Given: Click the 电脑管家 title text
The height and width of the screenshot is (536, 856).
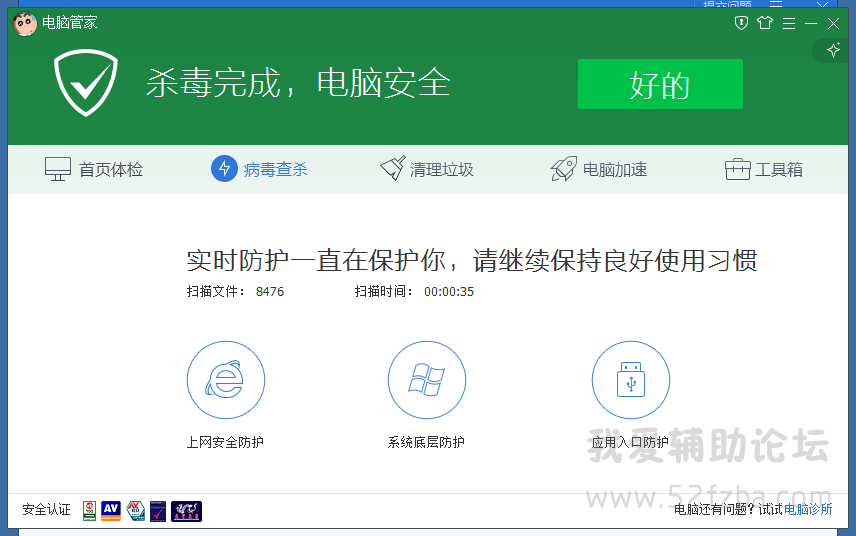Looking at the screenshot, I should pyautogui.click(x=70, y=22).
